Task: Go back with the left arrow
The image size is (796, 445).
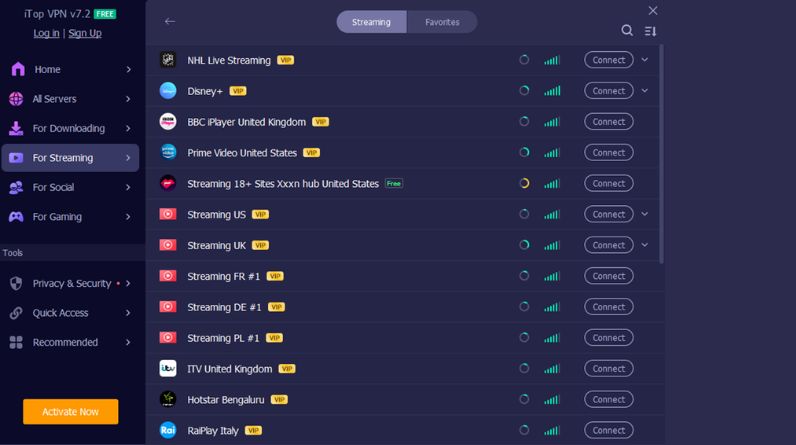Action: point(170,21)
